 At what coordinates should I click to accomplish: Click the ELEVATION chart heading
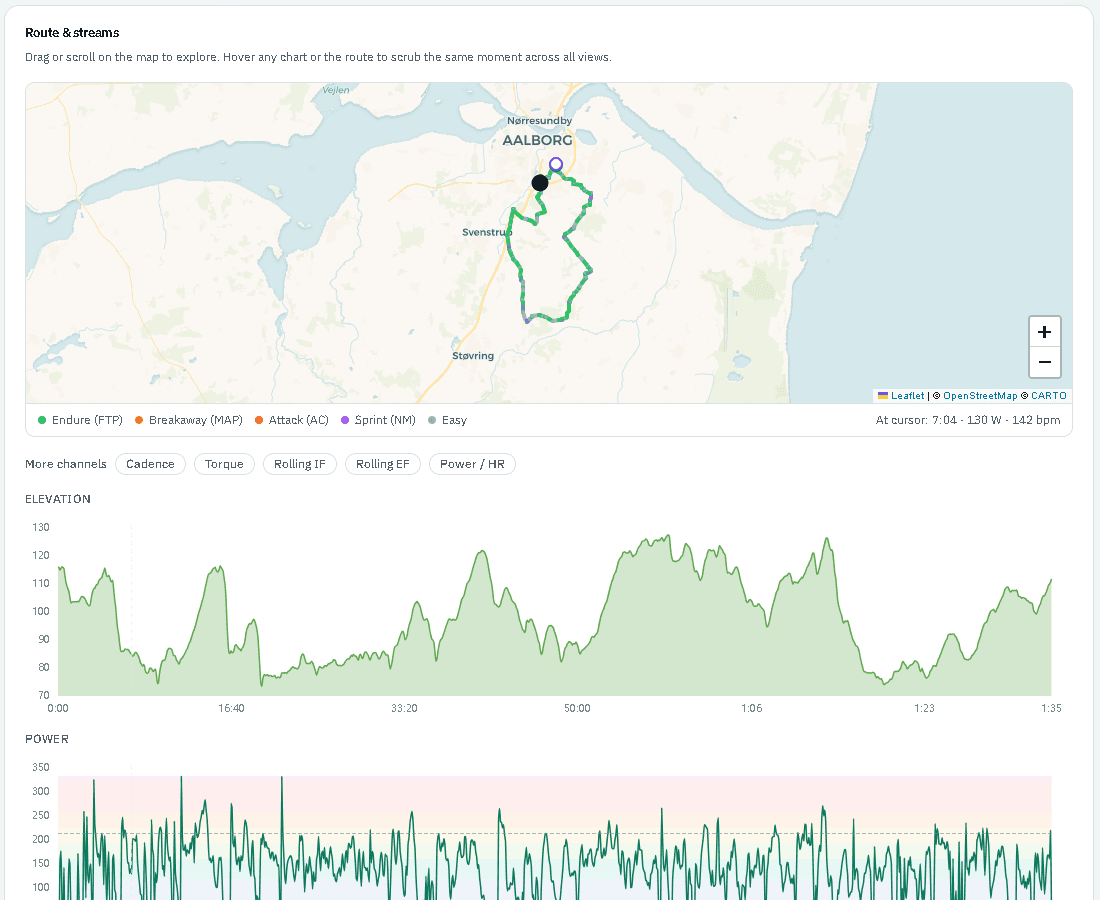pyautogui.click(x=58, y=499)
